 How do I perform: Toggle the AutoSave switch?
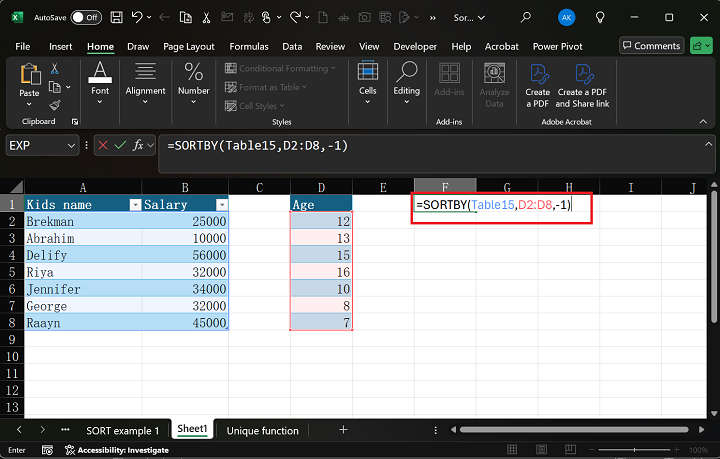click(86, 17)
